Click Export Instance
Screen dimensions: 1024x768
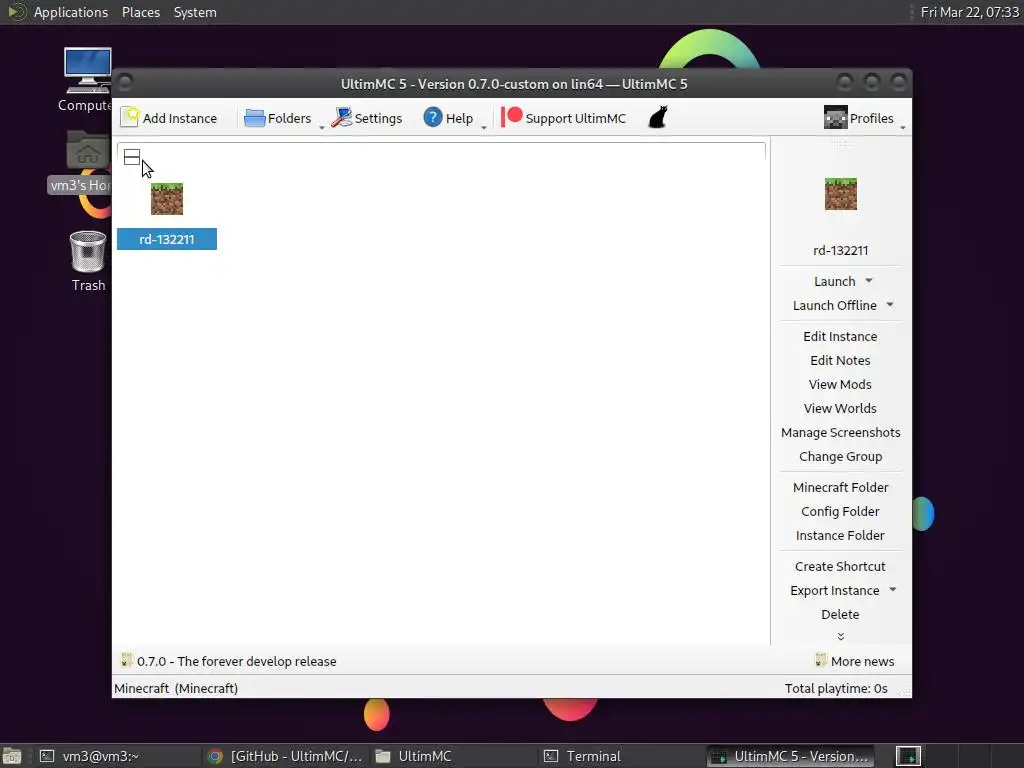pos(834,591)
